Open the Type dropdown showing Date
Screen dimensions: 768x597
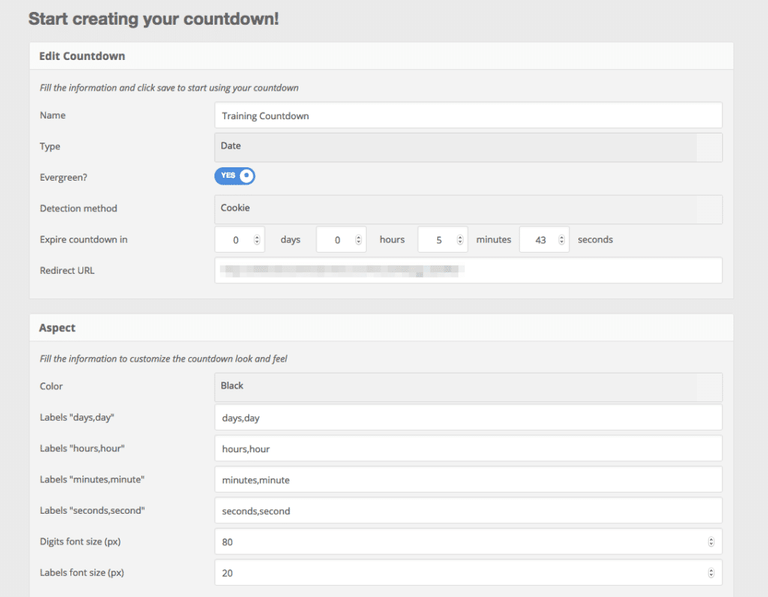[x=468, y=147]
